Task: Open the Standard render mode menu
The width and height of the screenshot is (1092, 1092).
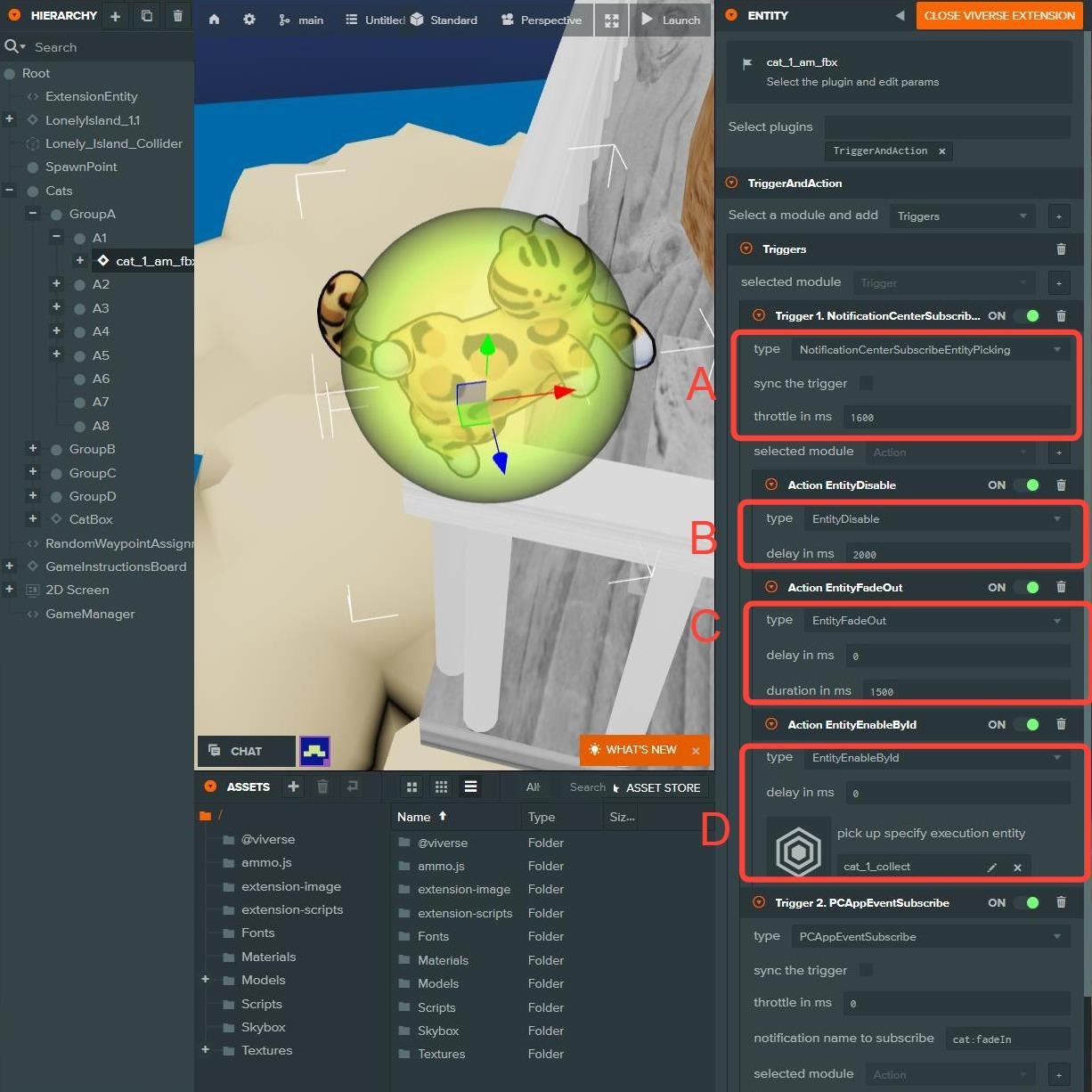Action: coord(444,20)
